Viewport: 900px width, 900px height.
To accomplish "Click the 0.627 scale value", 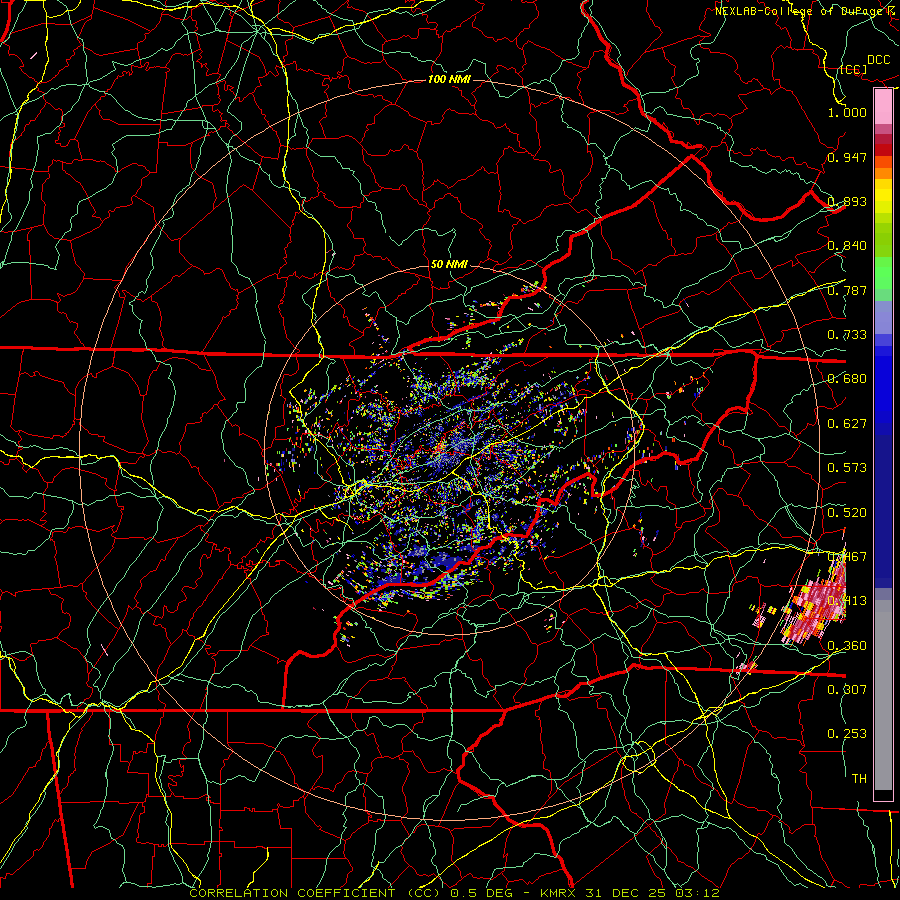I will (x=847, y=424).
